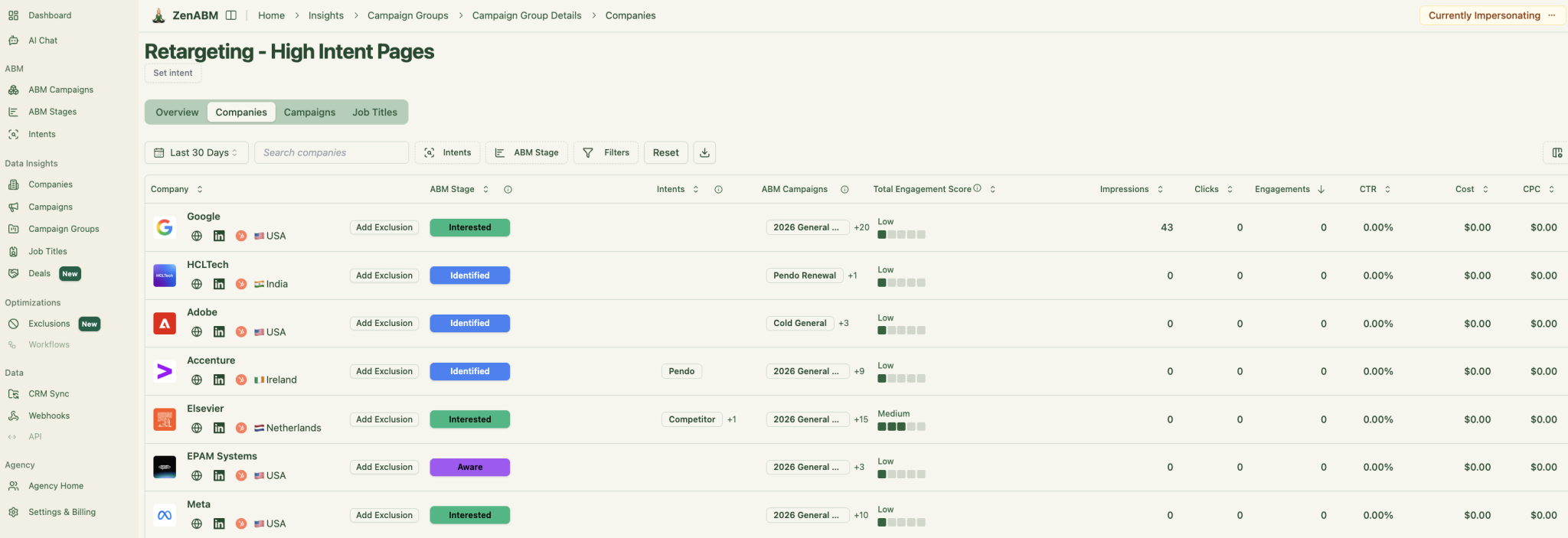This screenshot has width=1568, height=538.
Task: Click the ABM Stage column info icon
Action: click(x=508, y=189)
